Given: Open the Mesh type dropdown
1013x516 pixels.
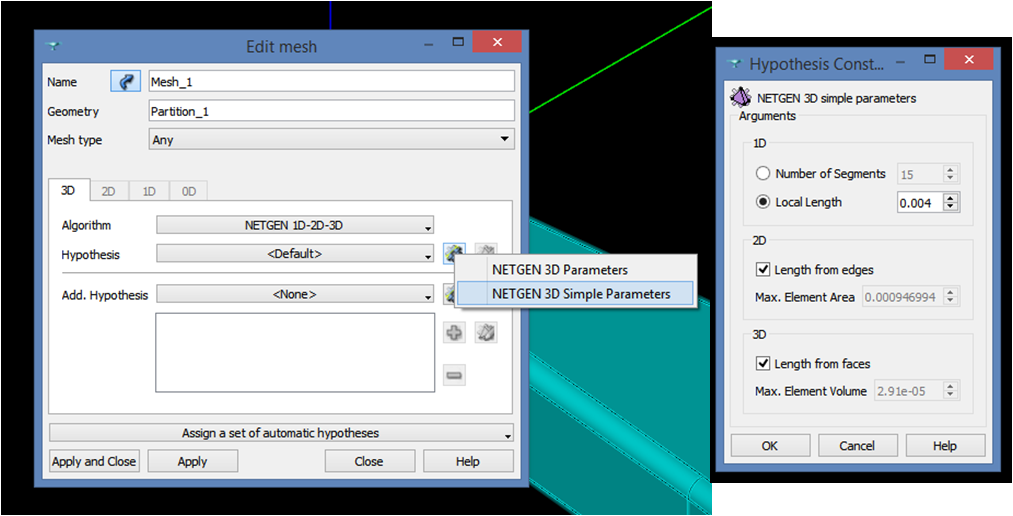Looking at the screenshot, I should (x=331, y=139).
